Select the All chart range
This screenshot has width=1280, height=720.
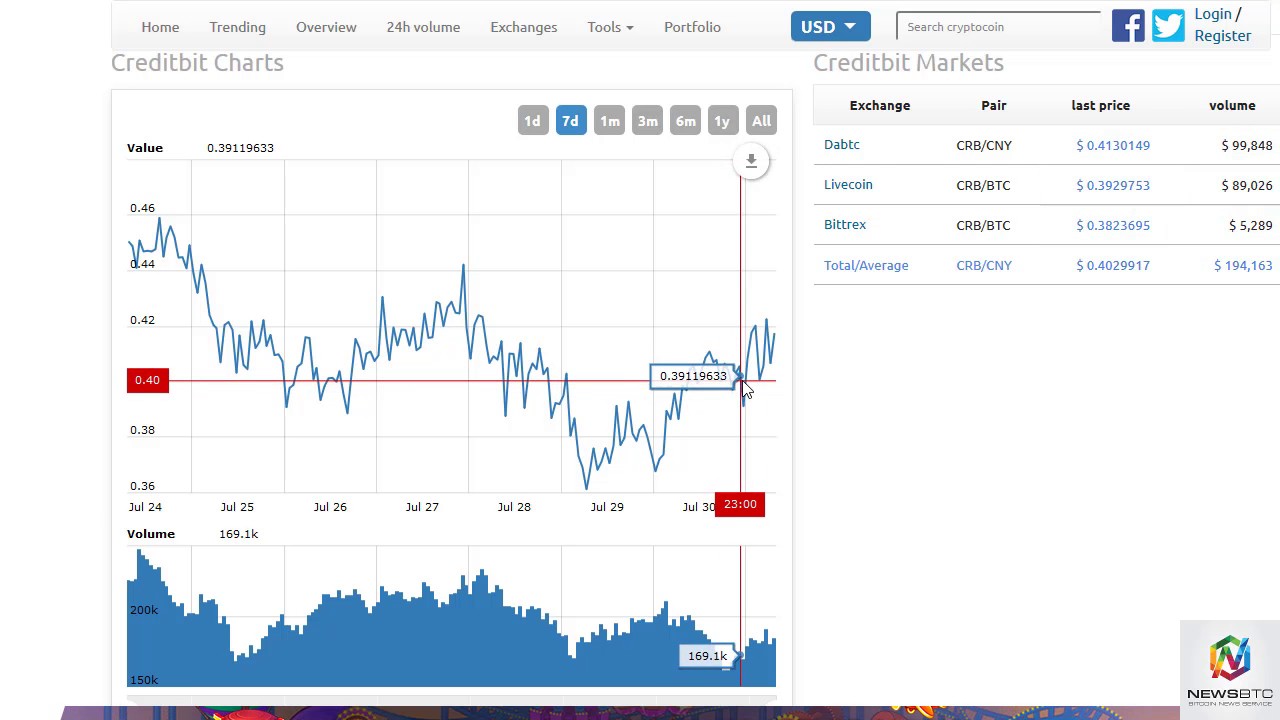tap(761, 121)
